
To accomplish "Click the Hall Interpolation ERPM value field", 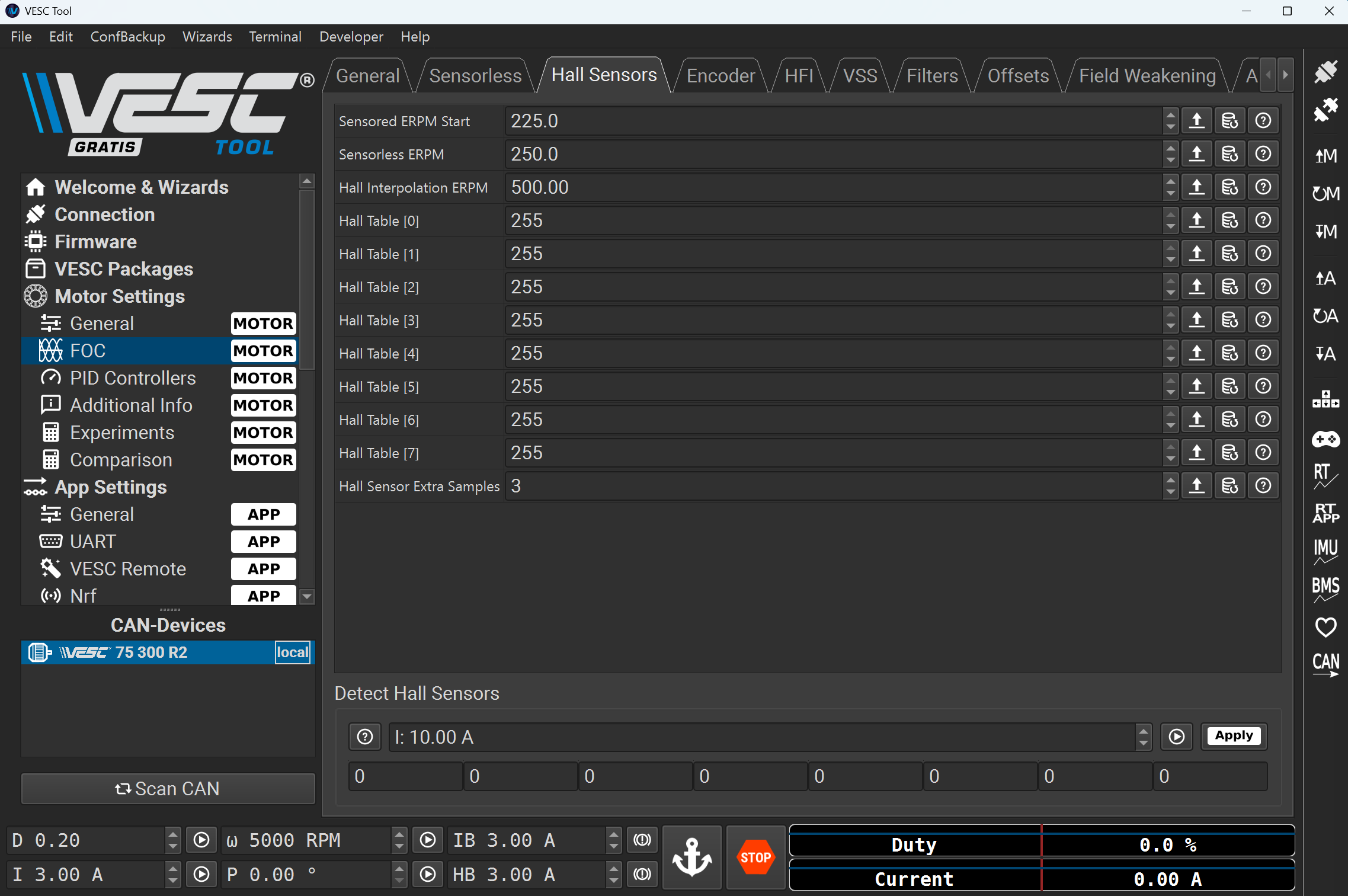I will point(830,187).
